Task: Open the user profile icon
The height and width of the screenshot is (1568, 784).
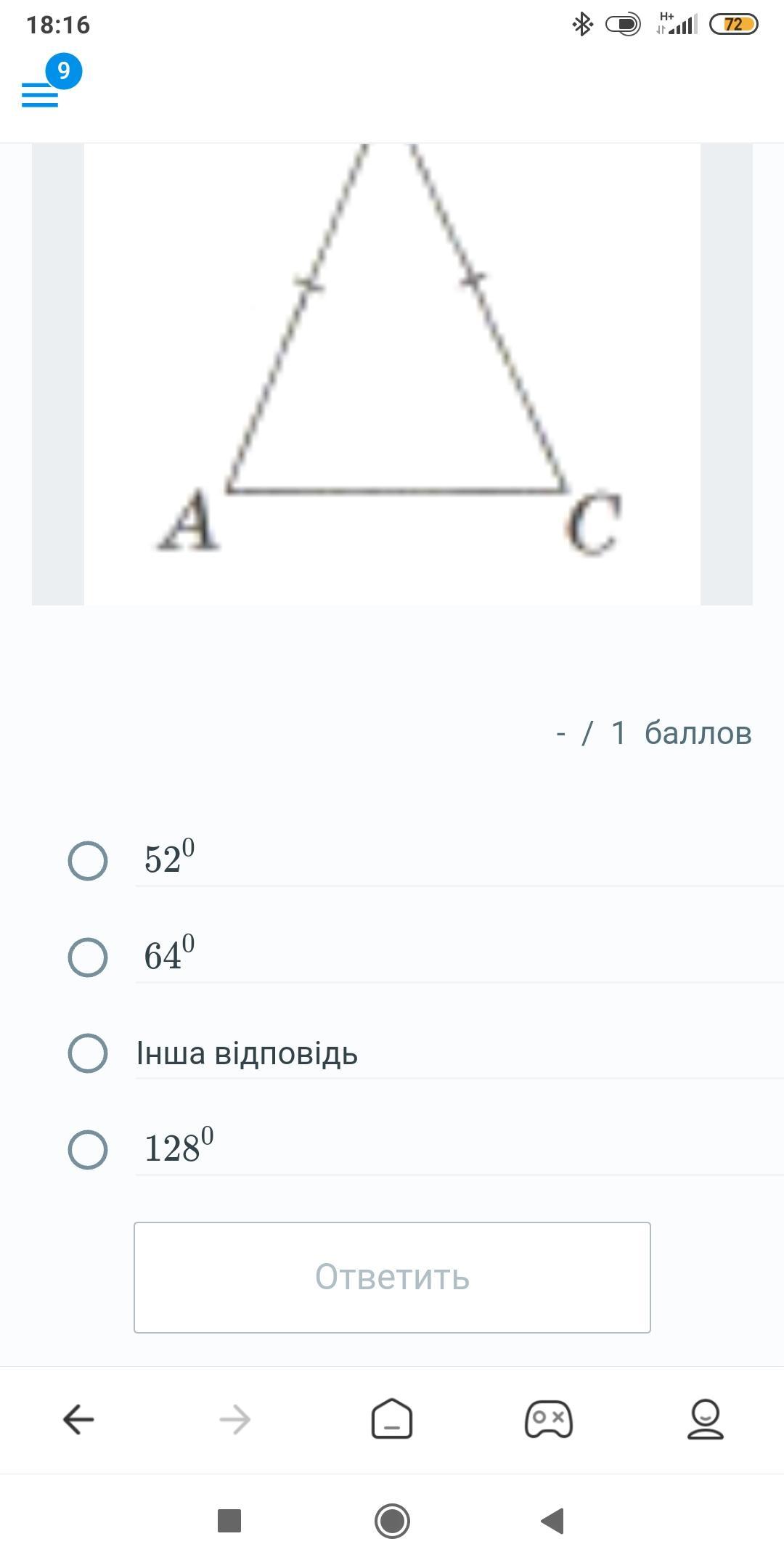Action: (706, 1419)
